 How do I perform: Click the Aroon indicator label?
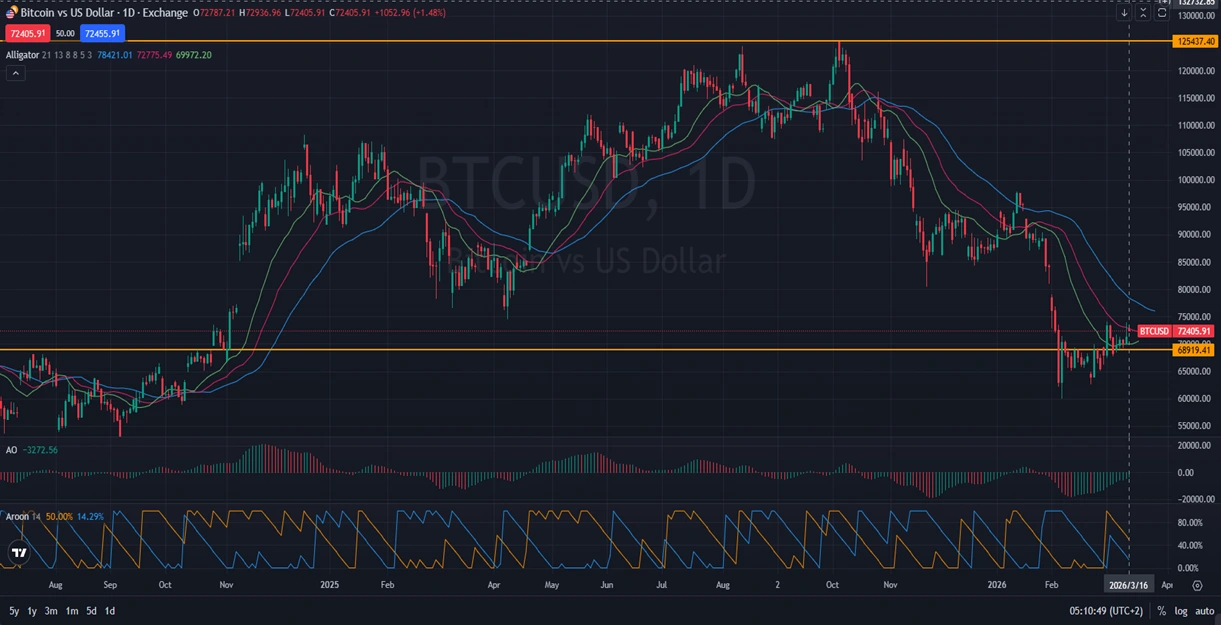tap(17, 515)
